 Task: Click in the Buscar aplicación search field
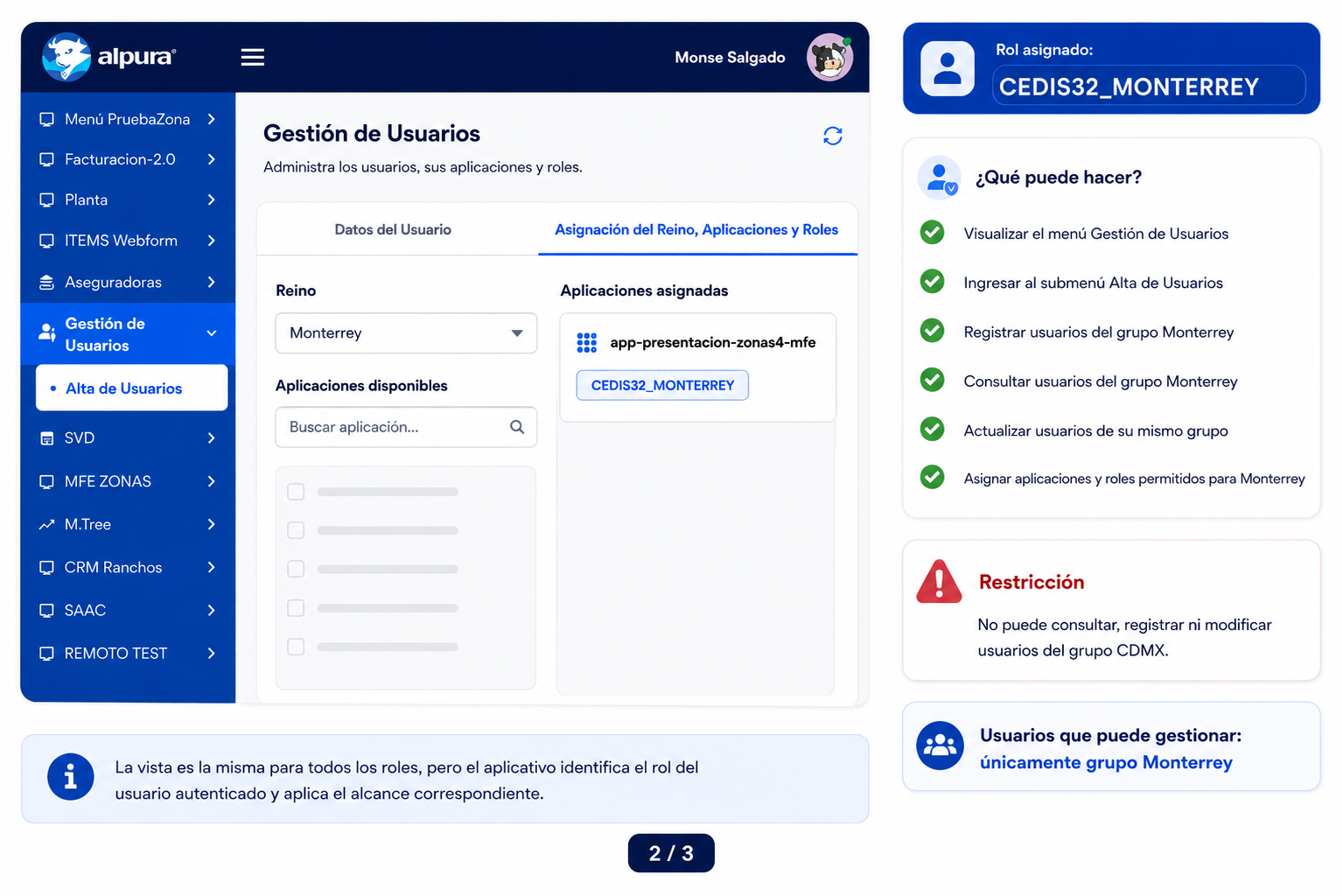point(406,427)
